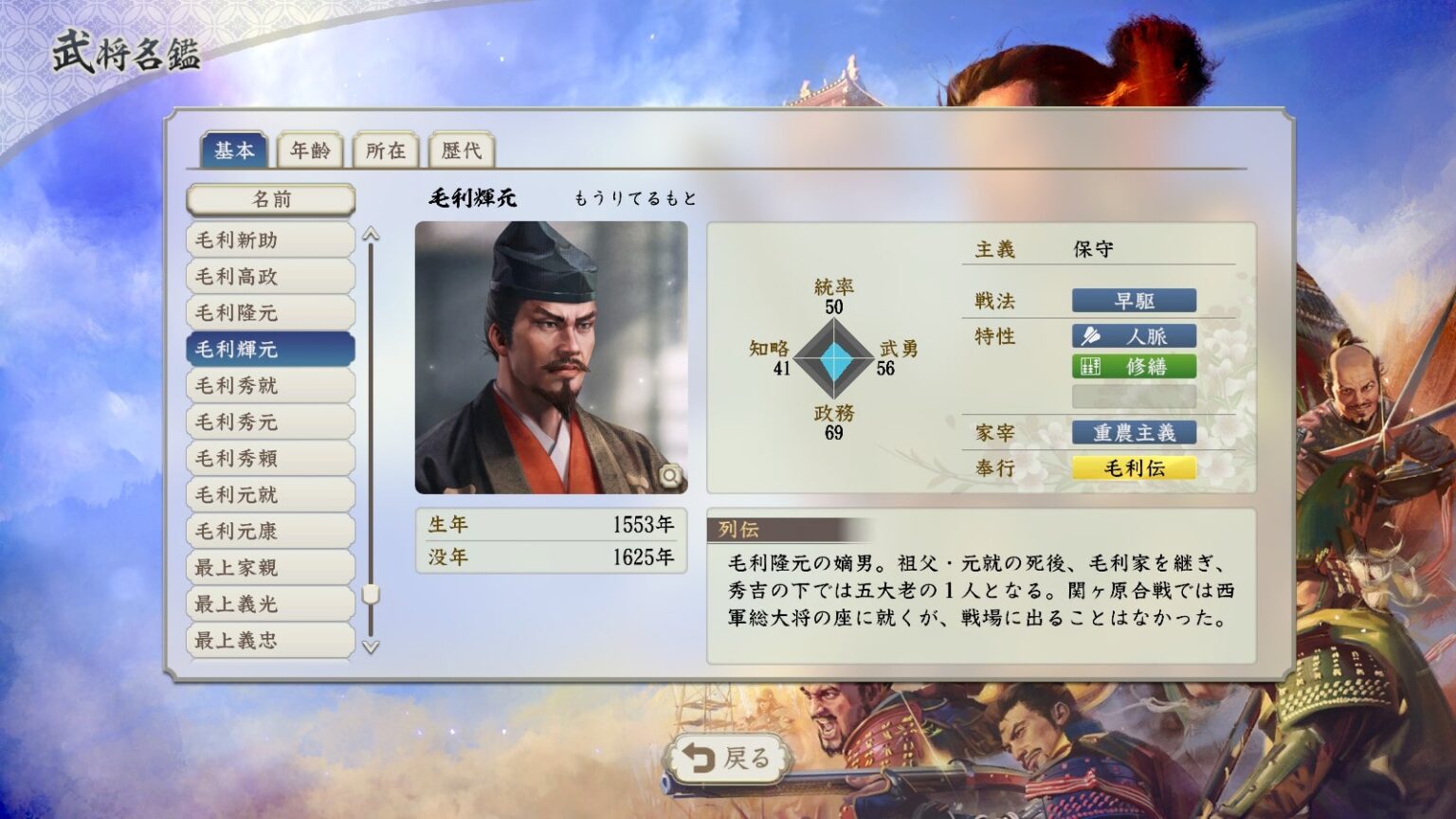1456x819 pixels.
Task: Switch to the 所在 tab
Action: point(386,151)
